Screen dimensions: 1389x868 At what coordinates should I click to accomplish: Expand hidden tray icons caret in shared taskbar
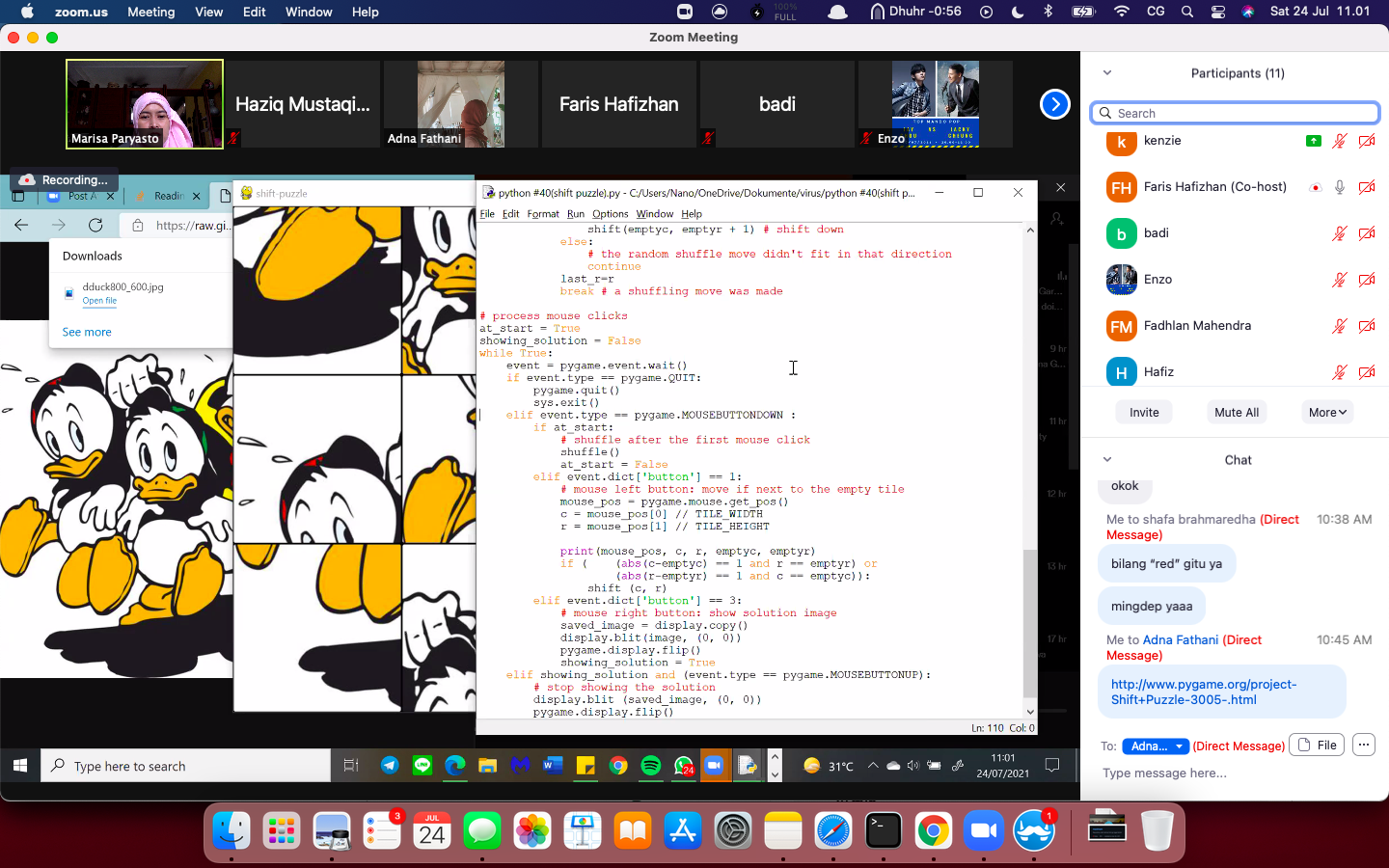(873, 766)
